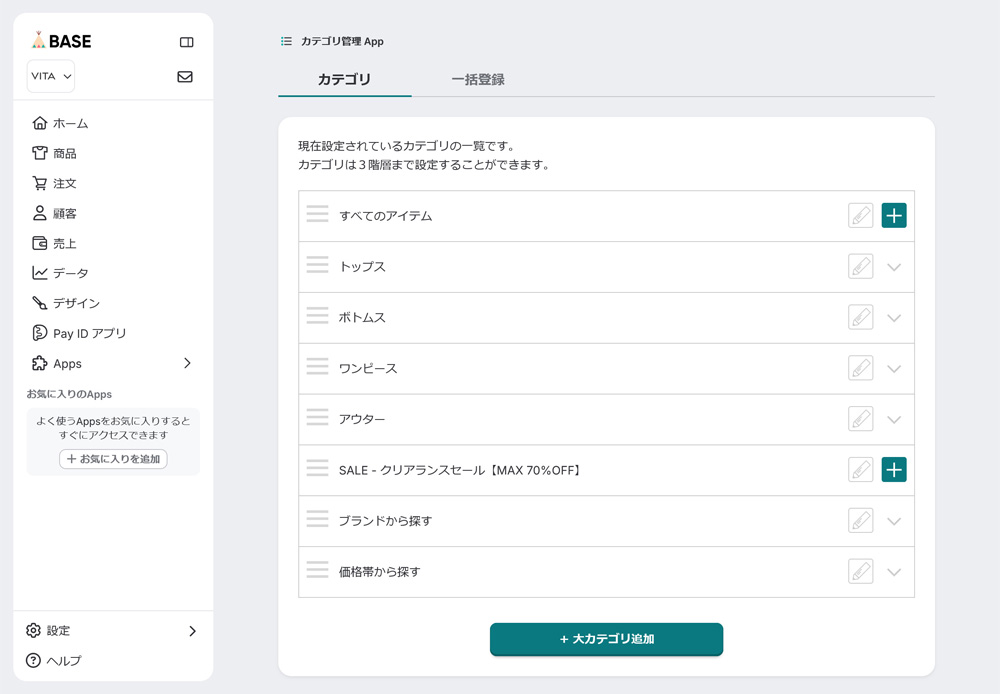Expand the アウター category subcategories
1000x694 pixels.
coord(894,420)
